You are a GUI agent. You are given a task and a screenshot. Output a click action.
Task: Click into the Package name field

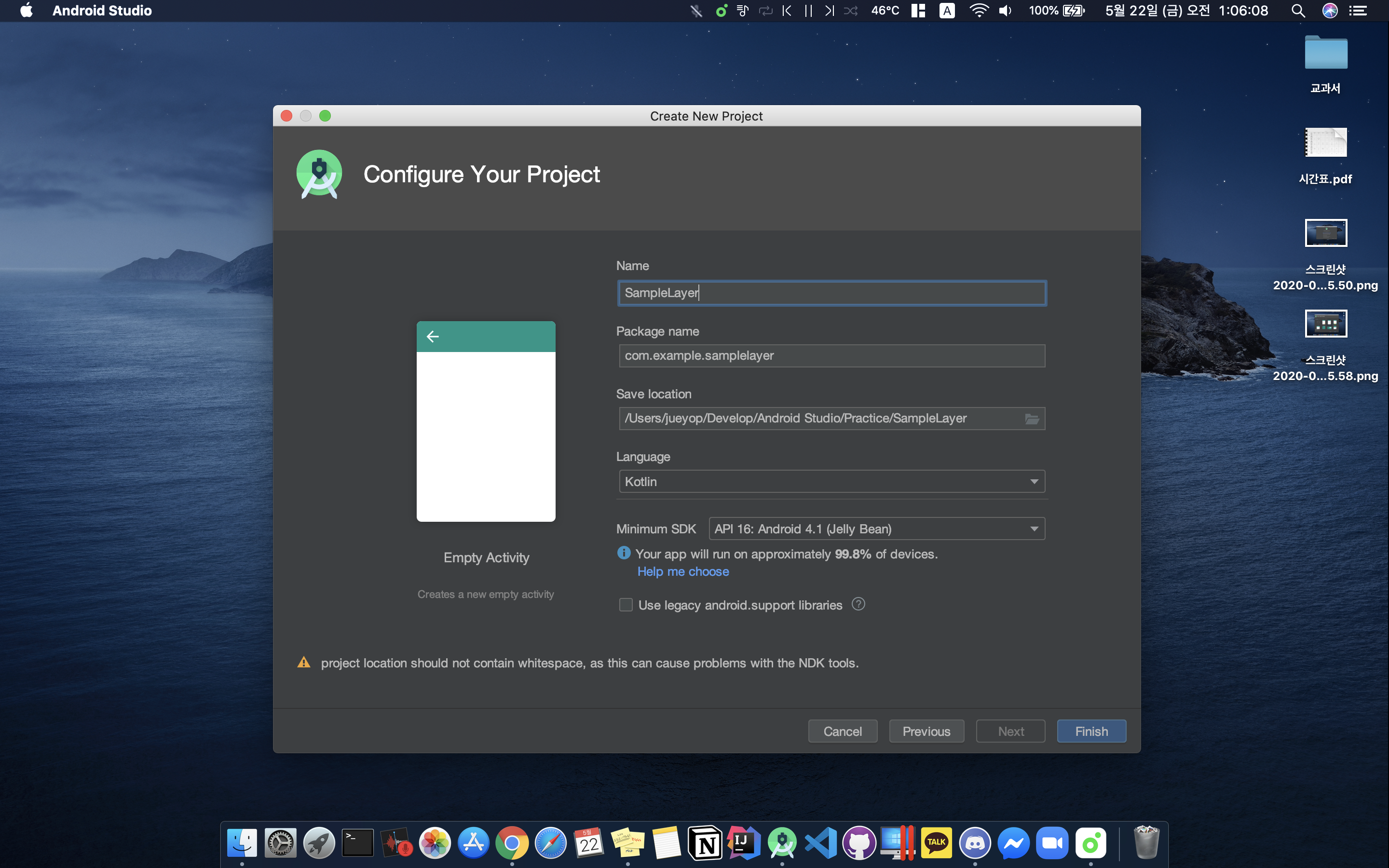coord(831,355)
